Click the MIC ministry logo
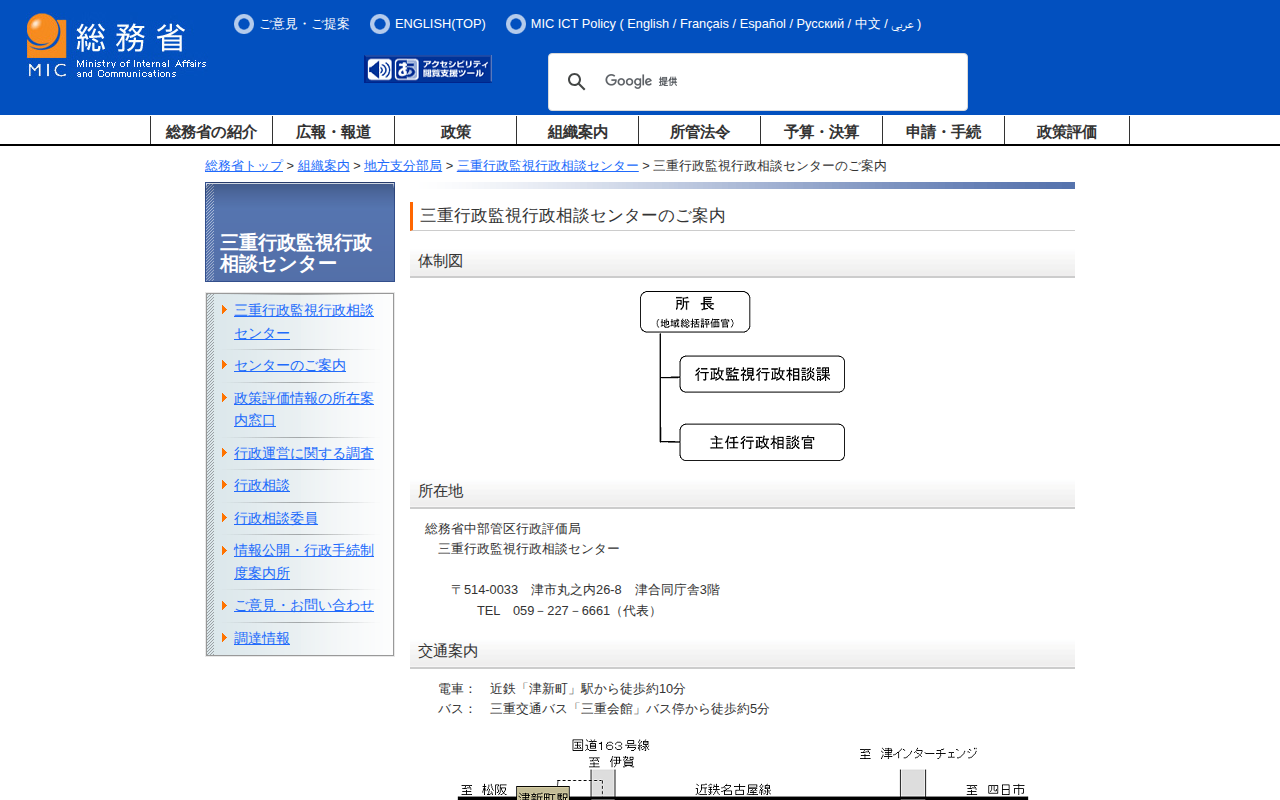The width and height of the screenshot is (1280, 800). click(x=116, y=46)
